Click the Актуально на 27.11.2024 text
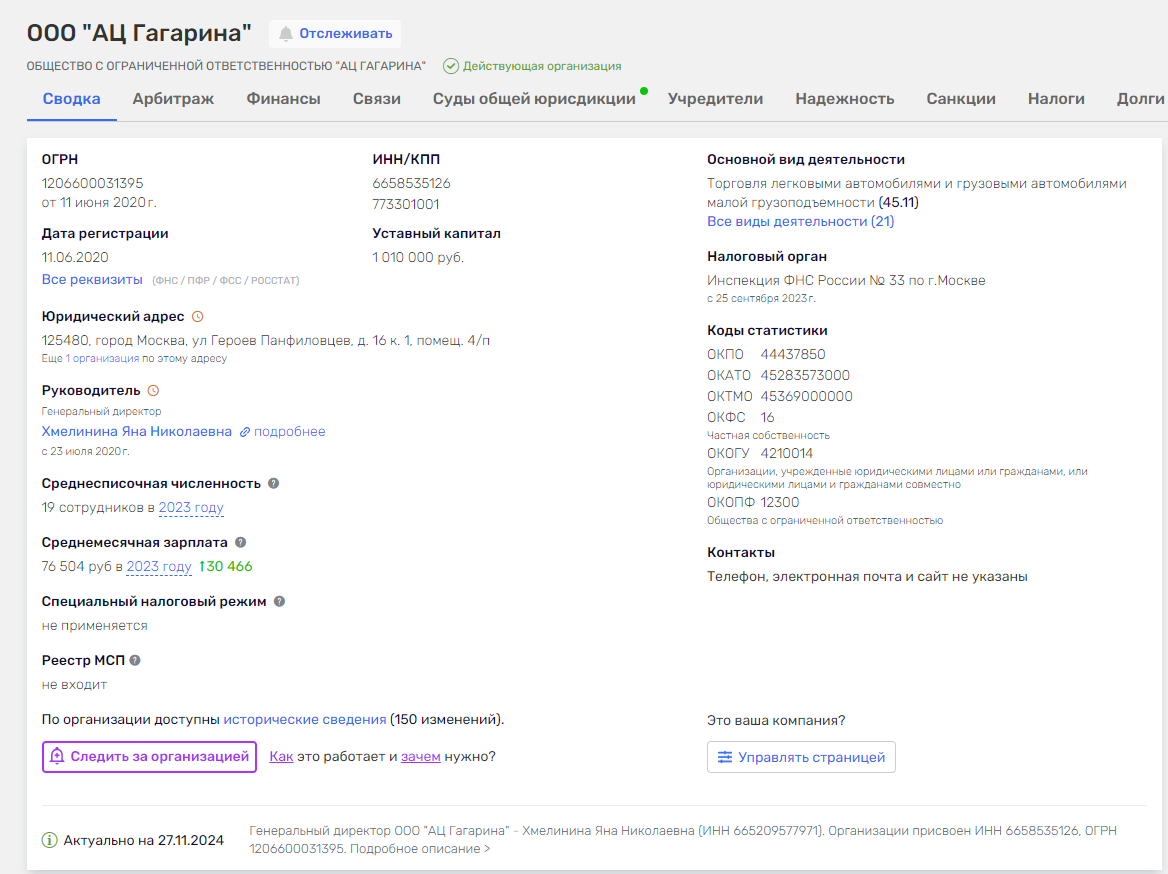 pos(143,840)
